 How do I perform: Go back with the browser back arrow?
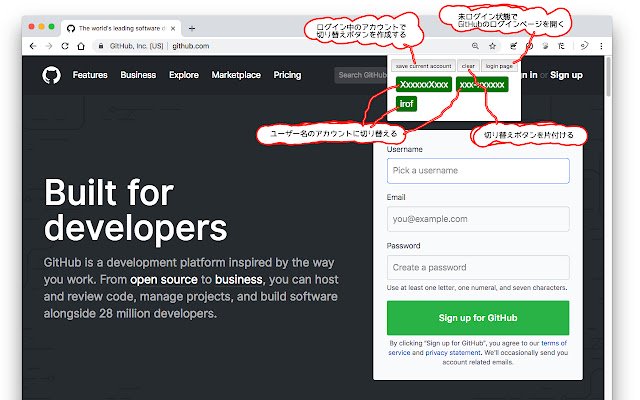pyautogui.click(x=33, y=46)
